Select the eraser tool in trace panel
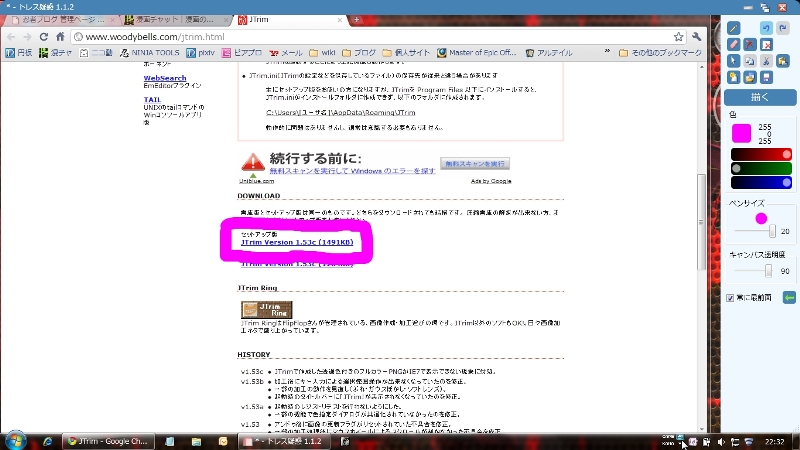The image size is (800, 450). pyautogui.click(x=733, y=45)
